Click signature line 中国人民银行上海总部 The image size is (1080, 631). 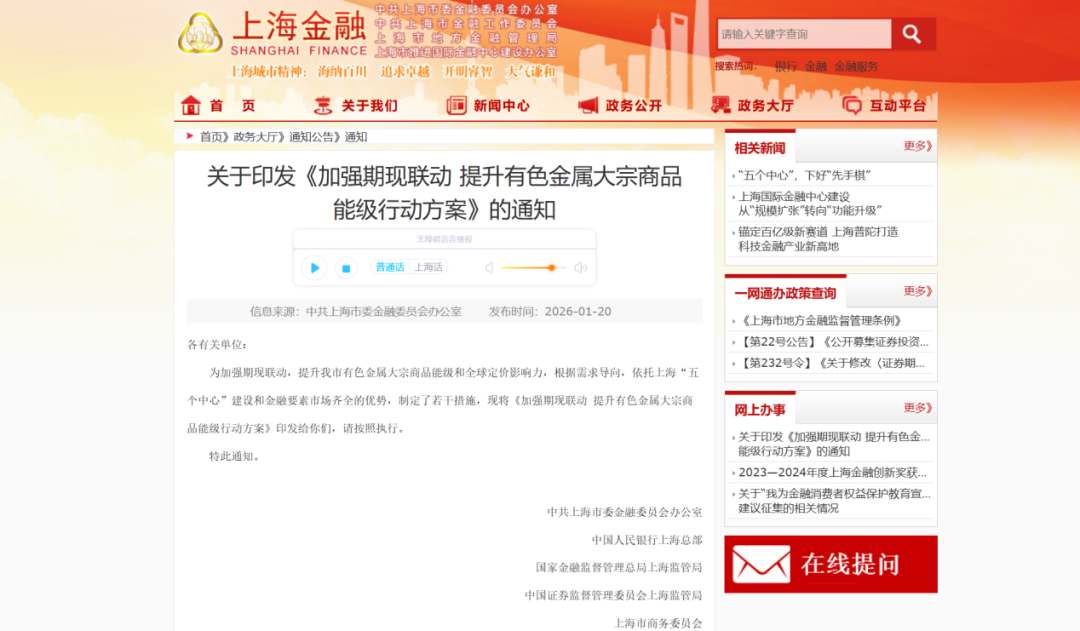click(647, 539)
